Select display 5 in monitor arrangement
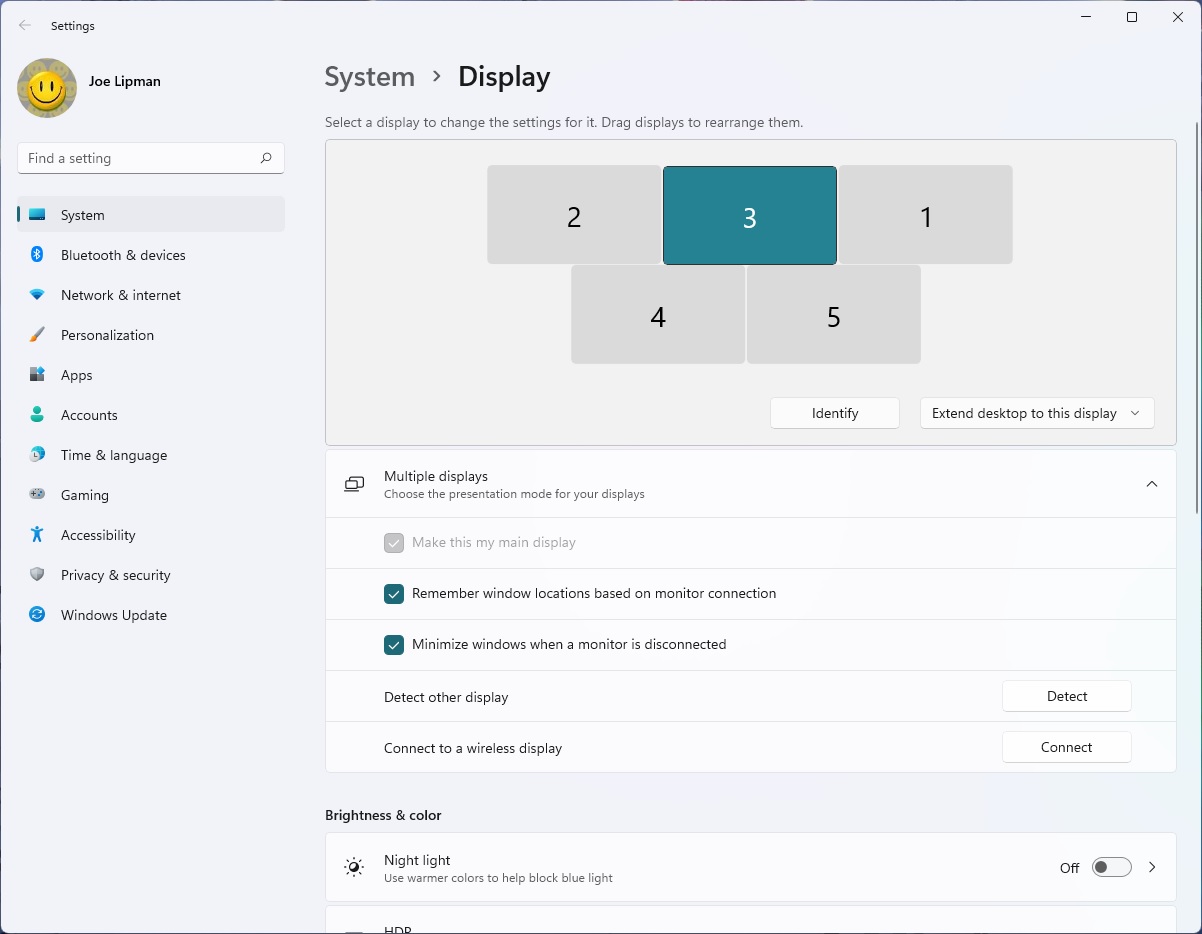Viewport: 1202px width, 934px height. tap(833, 315)
